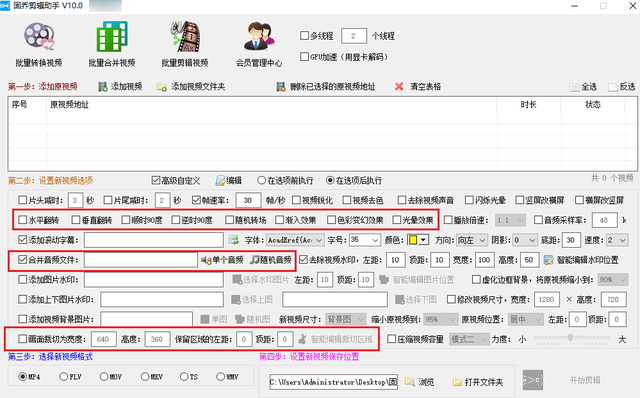Screen dimensions: 640x398
Task: Enable 画面裁切为宽度 checkbox
Action: (x=23, y=339)
